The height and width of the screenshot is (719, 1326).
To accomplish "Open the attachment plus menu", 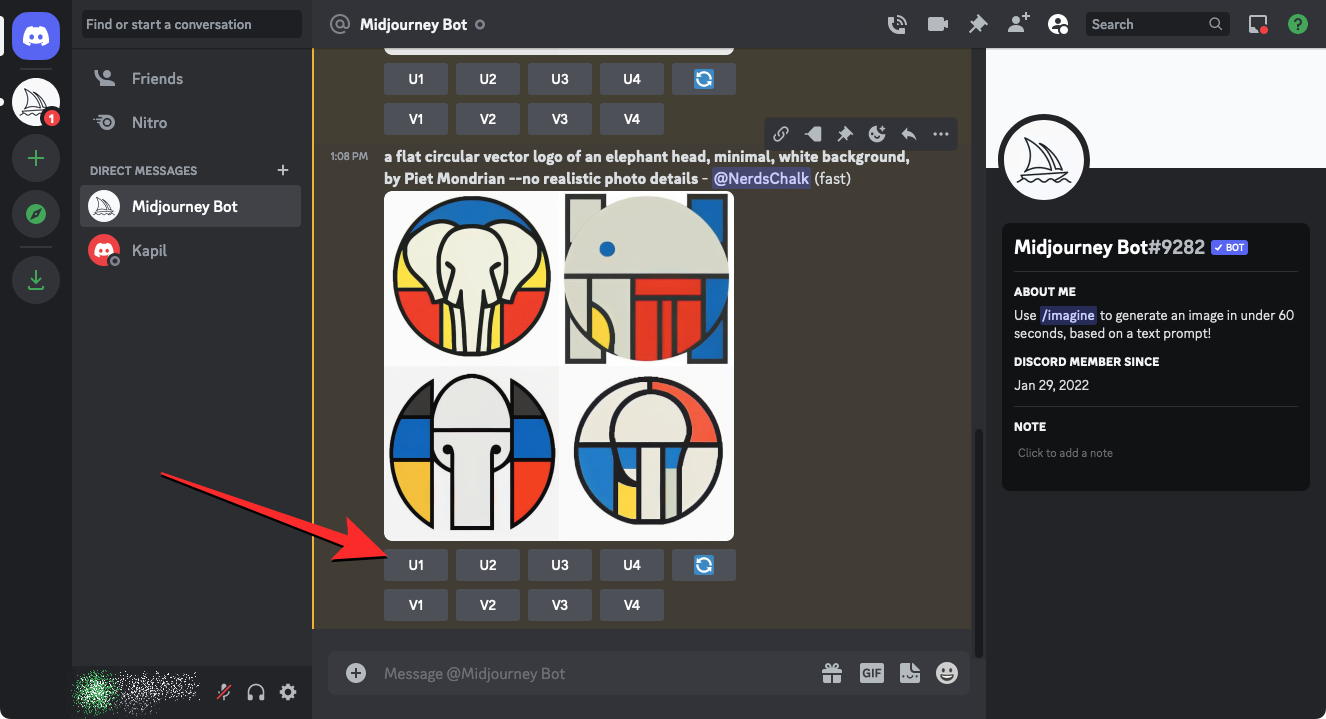I will [x=356, y=673].
